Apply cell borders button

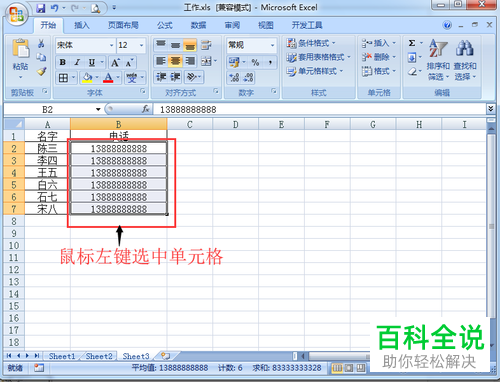coord(63,78)
